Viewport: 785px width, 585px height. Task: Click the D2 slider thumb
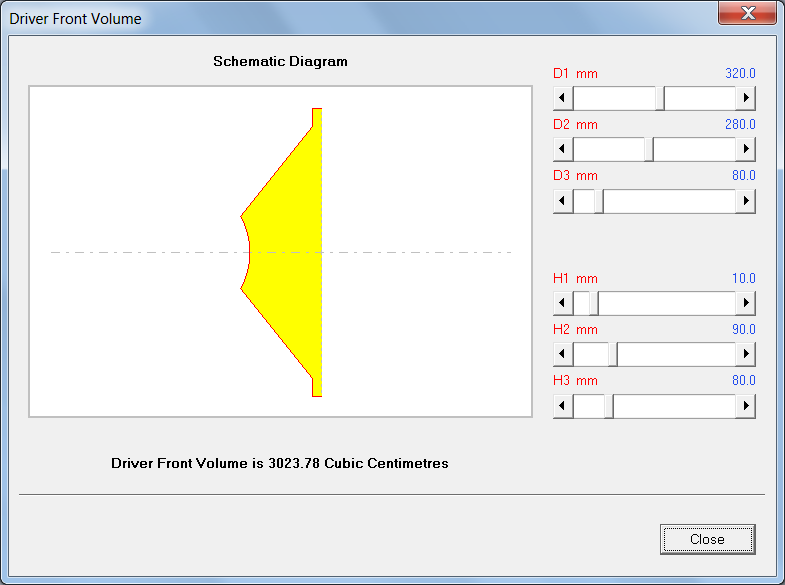click(x=648, y=149)
